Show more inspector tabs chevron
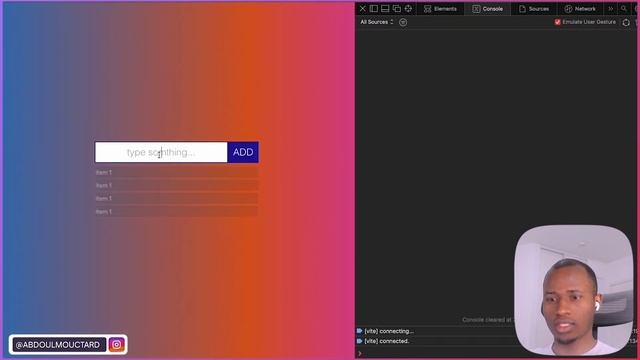640x360 pixels. (611, 9)
